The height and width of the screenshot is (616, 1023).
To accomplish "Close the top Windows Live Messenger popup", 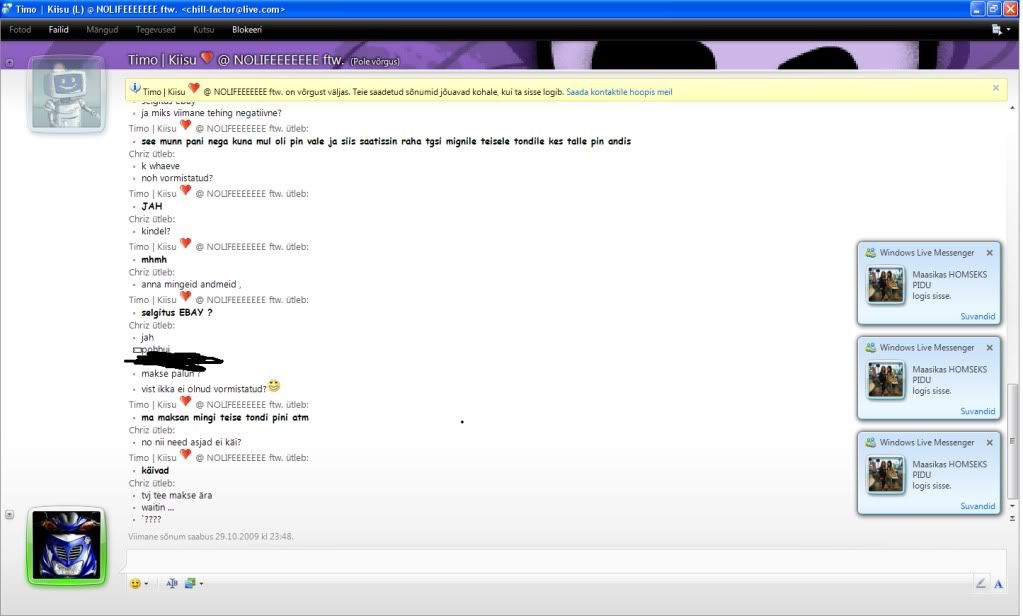I will [x=990, y=253].
